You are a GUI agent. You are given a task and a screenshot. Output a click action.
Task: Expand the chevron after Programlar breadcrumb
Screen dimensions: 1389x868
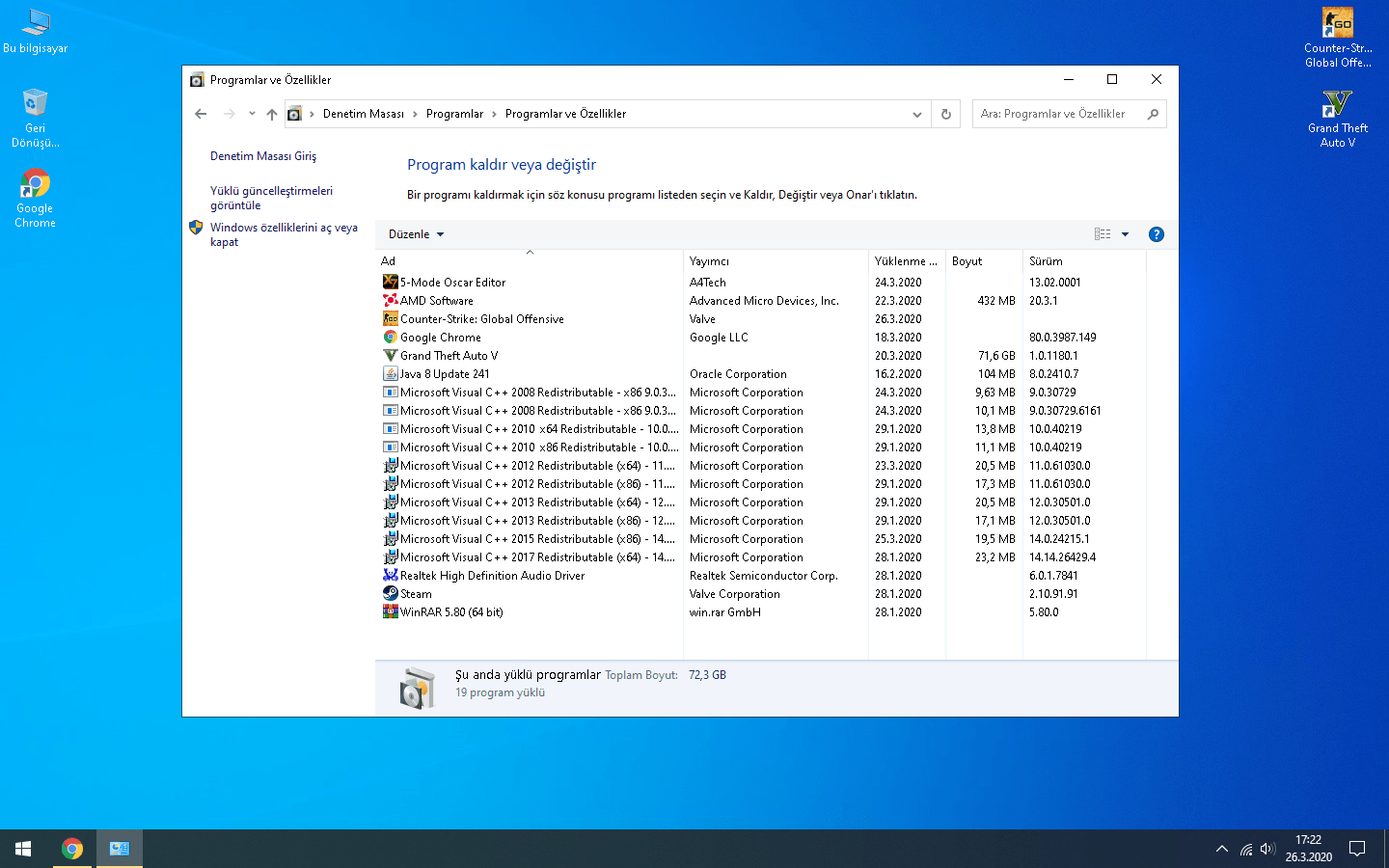(494, 114)
